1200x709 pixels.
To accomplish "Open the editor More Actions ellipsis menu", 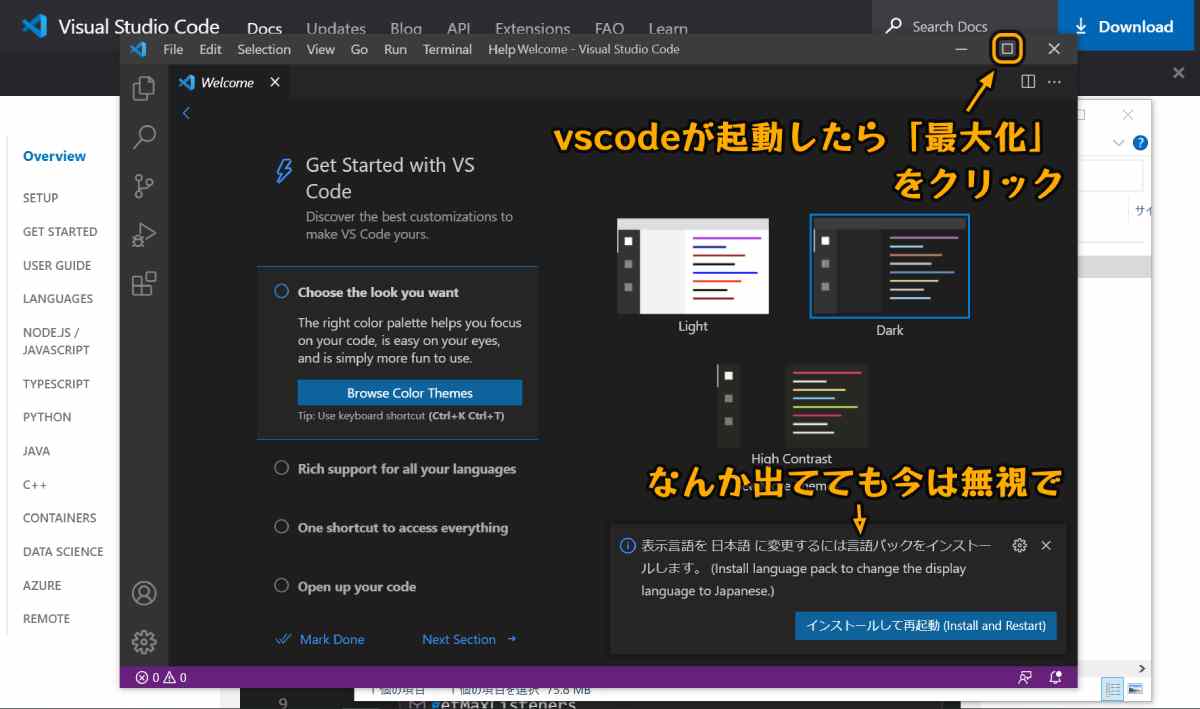I will click(x=1054, y=81).
